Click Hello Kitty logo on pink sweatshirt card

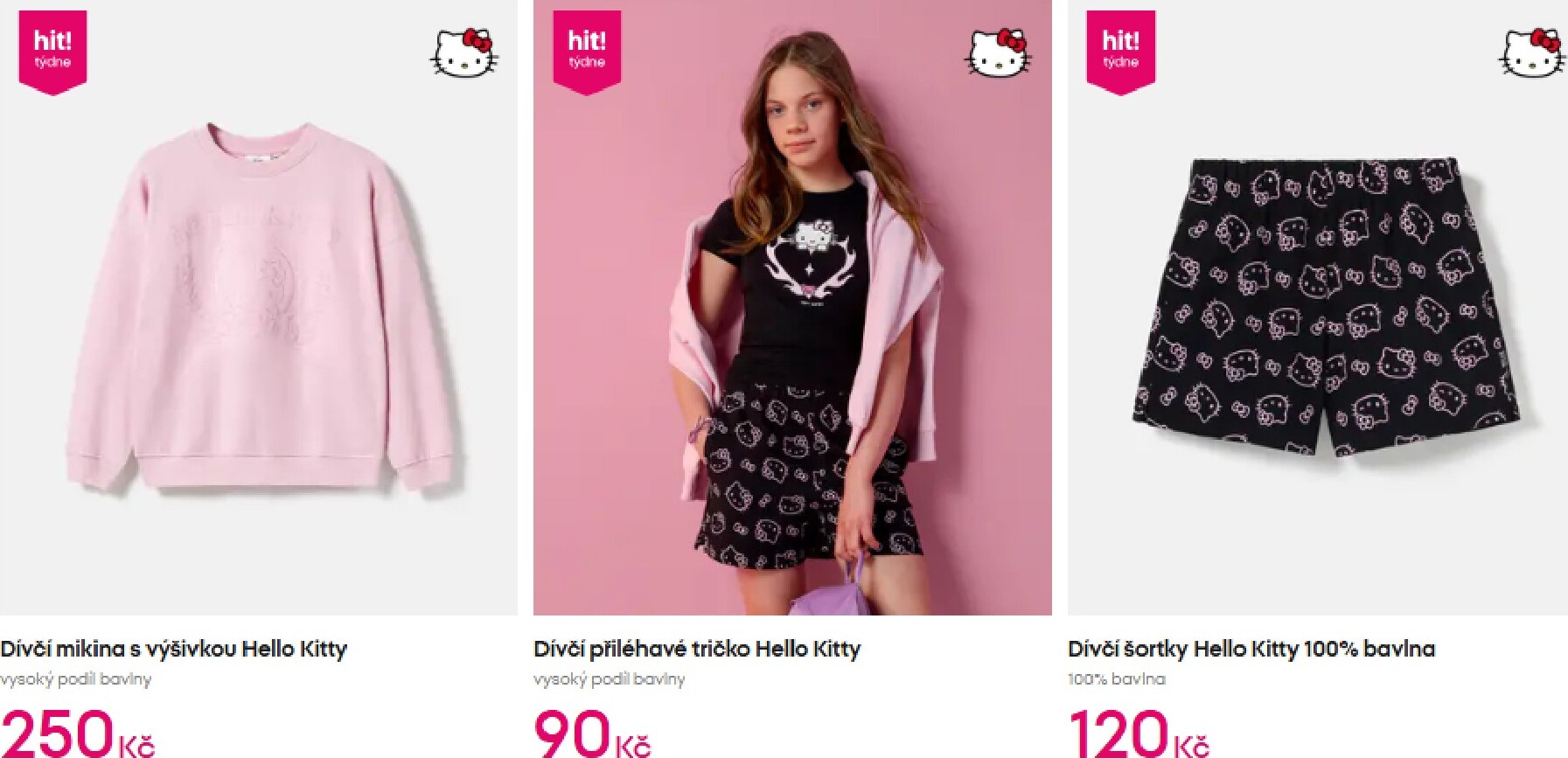464,52
